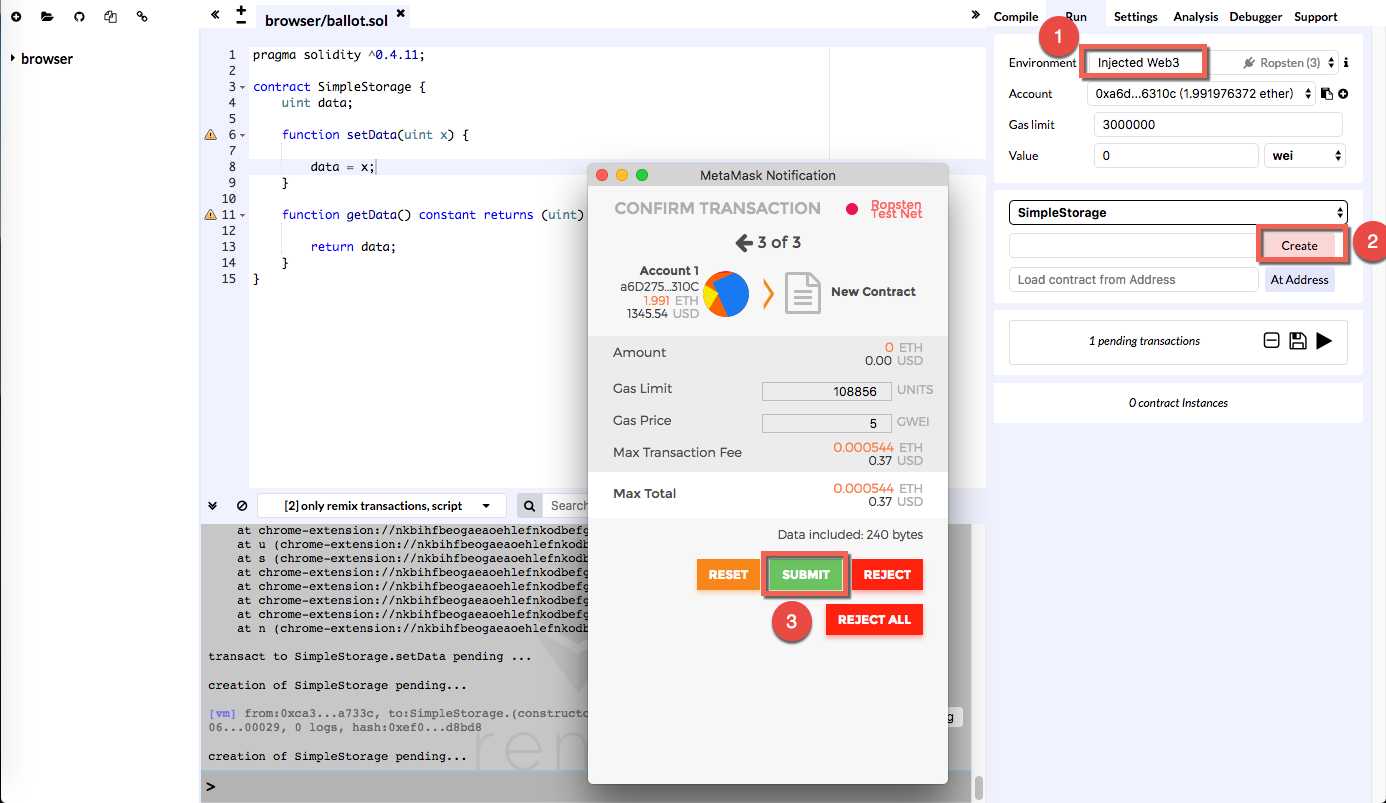The width and height of the screenshot is (1386, 803).
Task: Save pending transactions with the floppy icon
Action: pyautogui.click(x=1298, y=341)
